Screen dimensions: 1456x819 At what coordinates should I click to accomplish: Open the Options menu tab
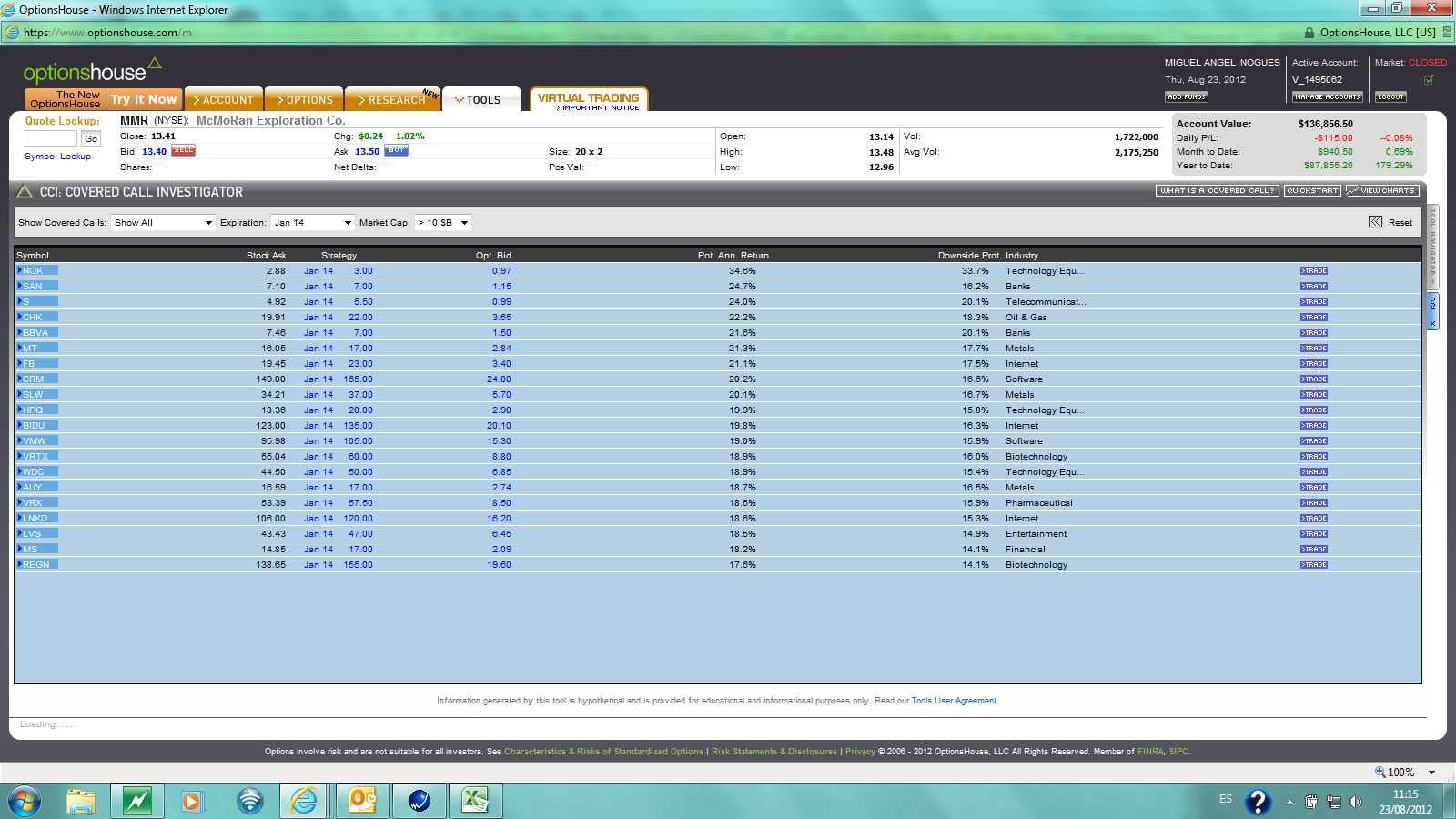pos(305,99)
